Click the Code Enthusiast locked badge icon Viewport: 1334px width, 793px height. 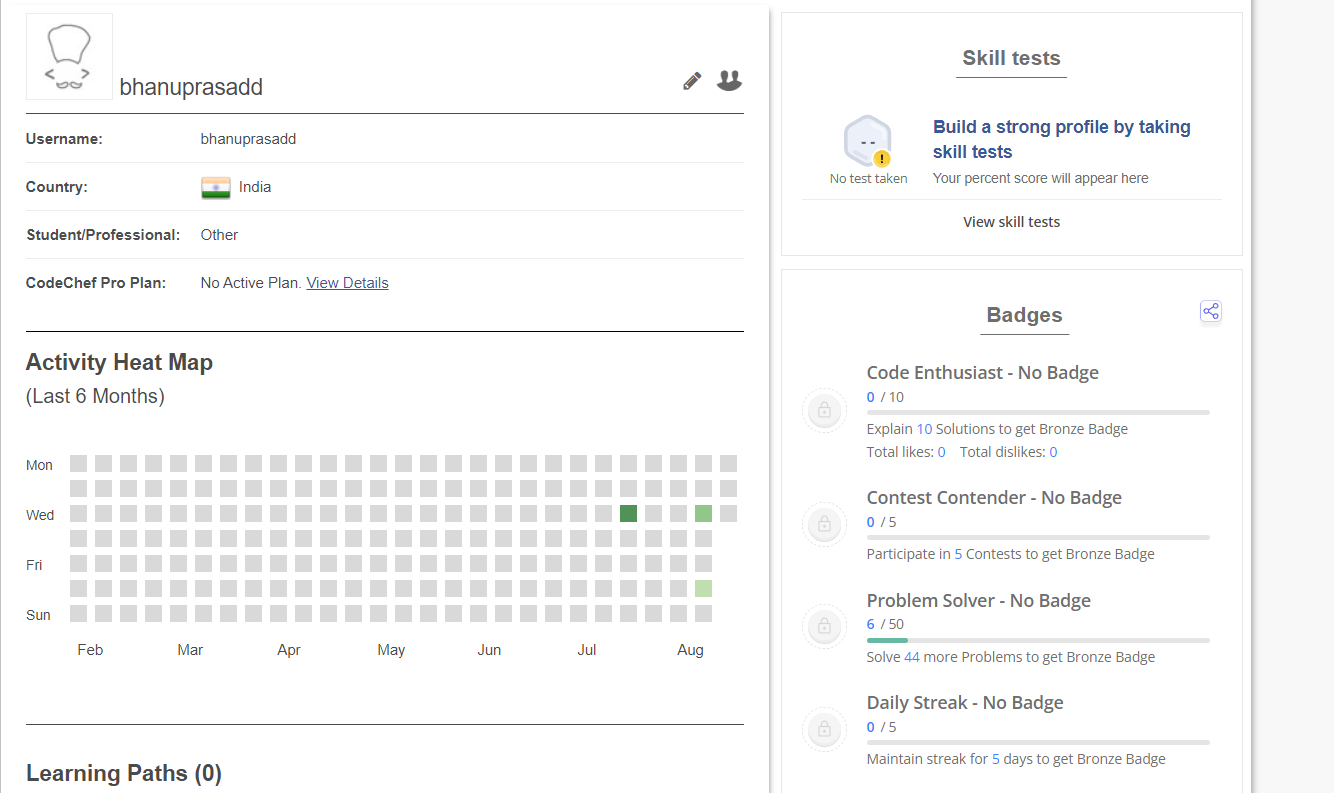(x=824, y=410)
